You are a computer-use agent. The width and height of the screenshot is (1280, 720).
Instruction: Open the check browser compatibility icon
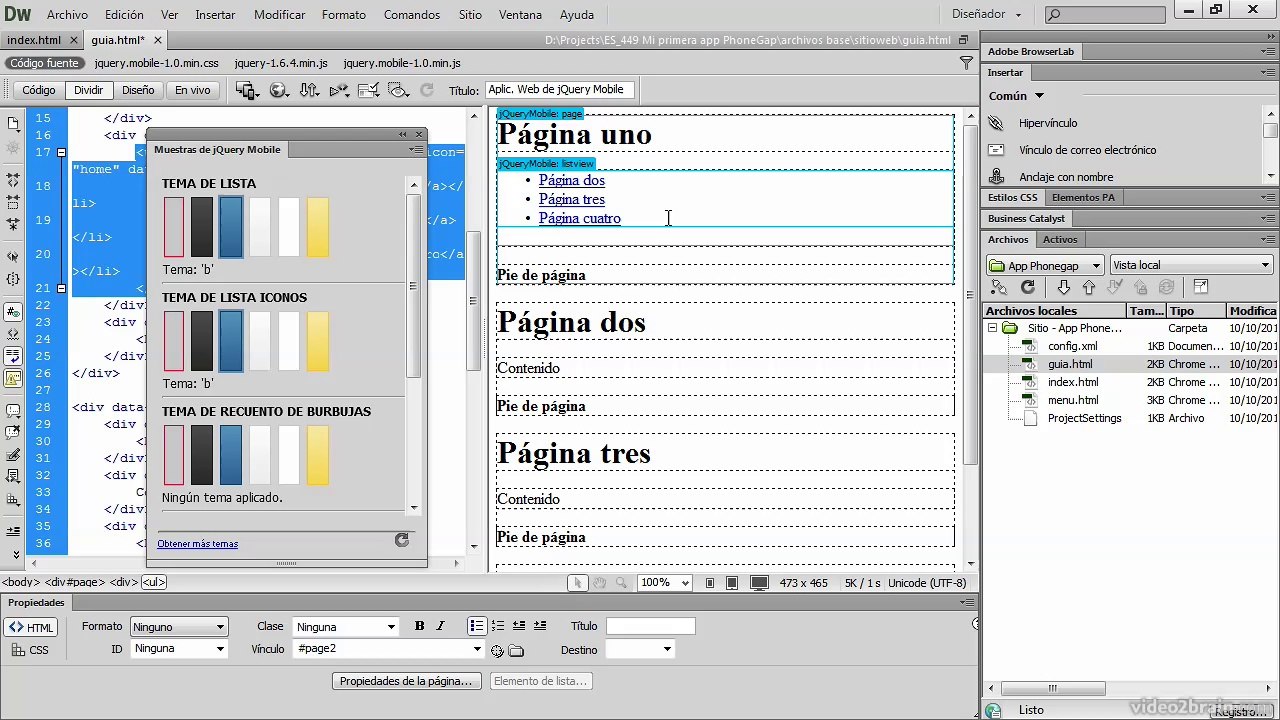(x=368, y=90)
